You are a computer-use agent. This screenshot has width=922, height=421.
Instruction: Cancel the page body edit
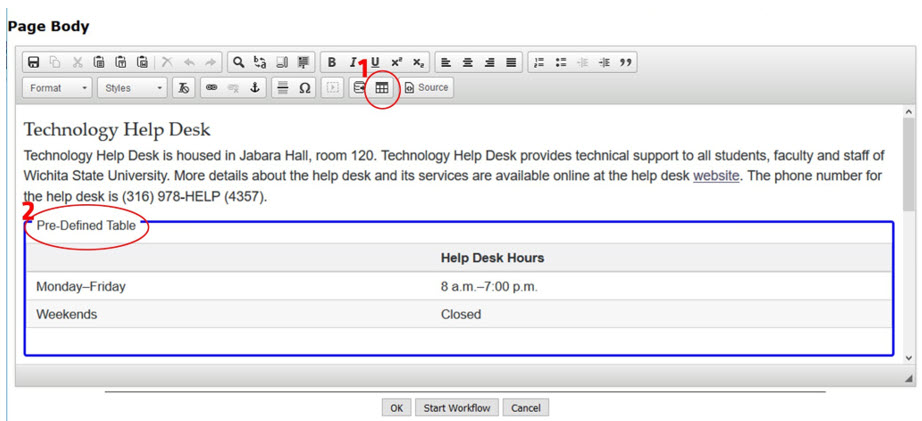coord(526,407)
